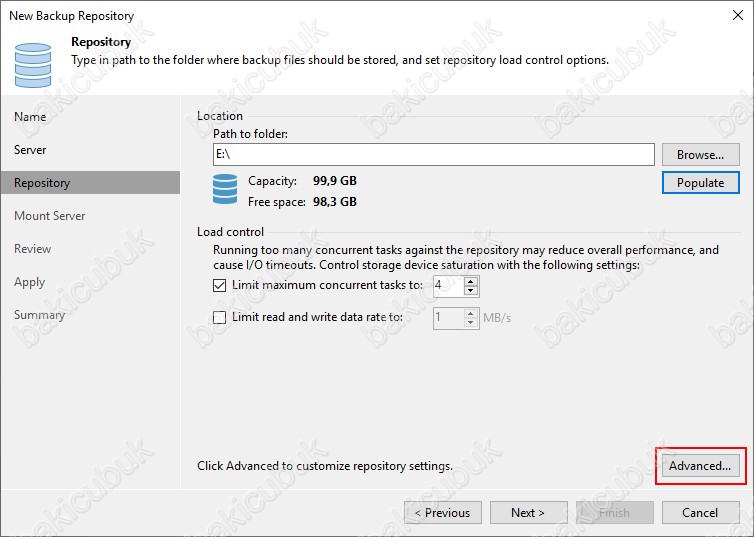Image resolution: width=754 pixels, height=537 pixels.
Task: Select the Repository wizard step
Action: click(90, 183)
